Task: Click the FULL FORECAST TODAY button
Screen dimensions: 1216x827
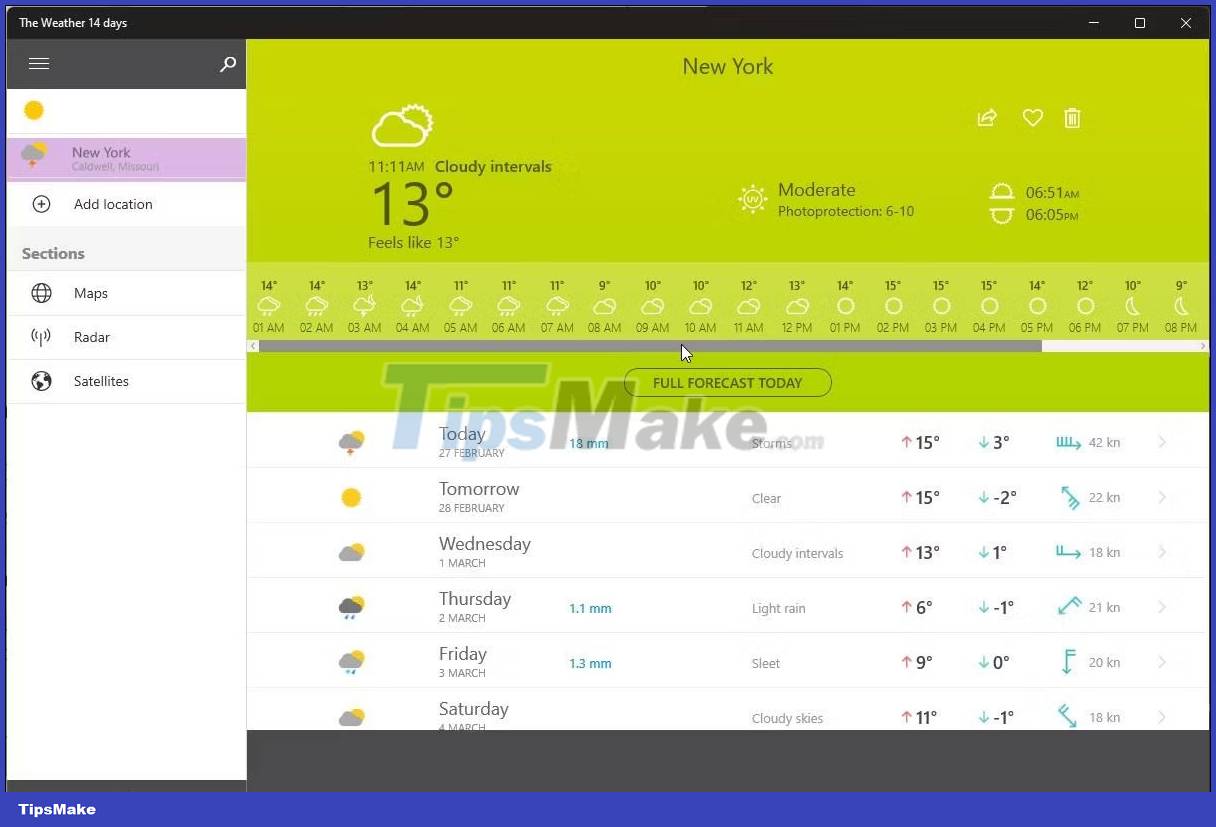Action: 727,383
